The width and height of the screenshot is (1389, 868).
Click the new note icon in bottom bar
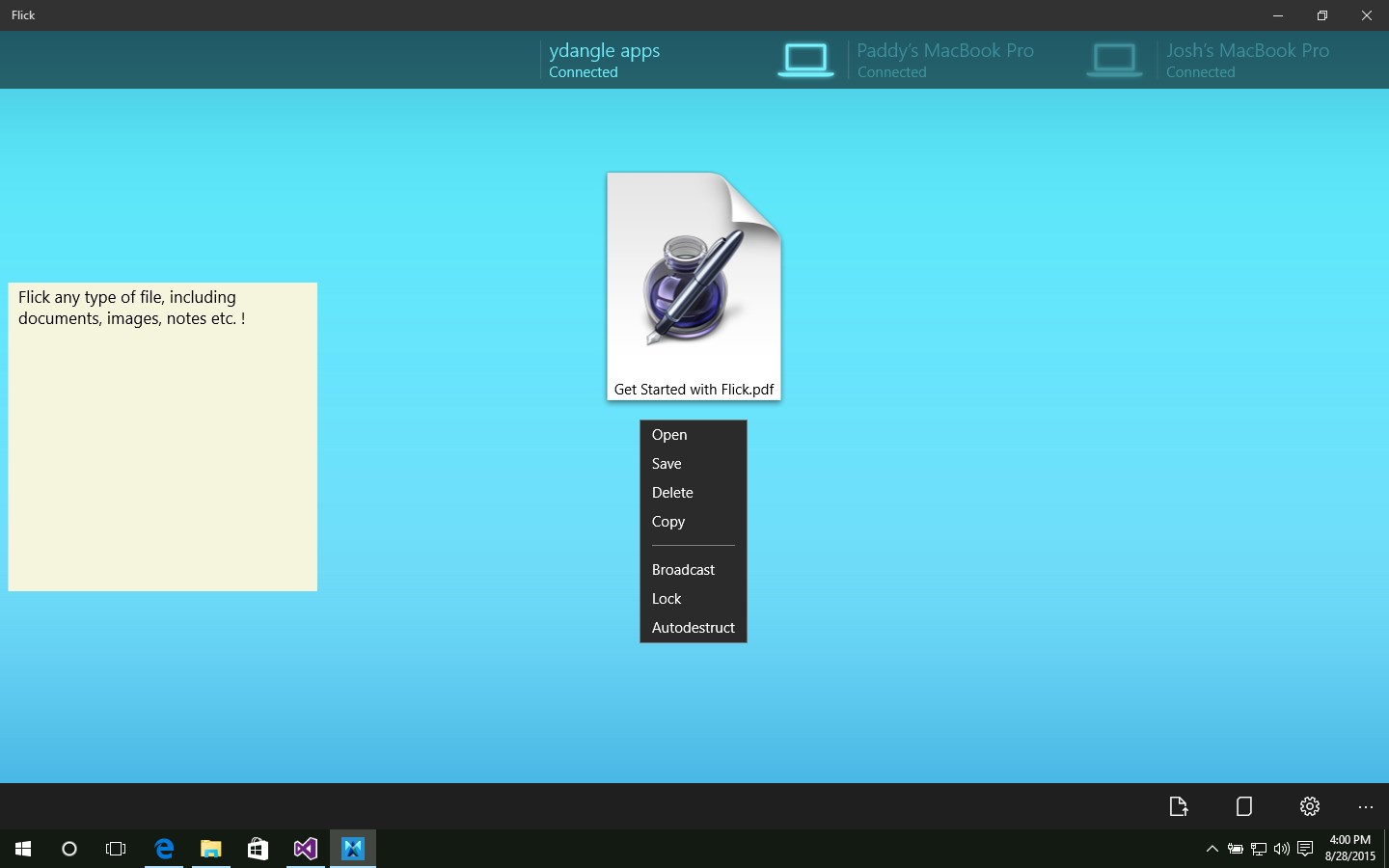point(1243,806)
